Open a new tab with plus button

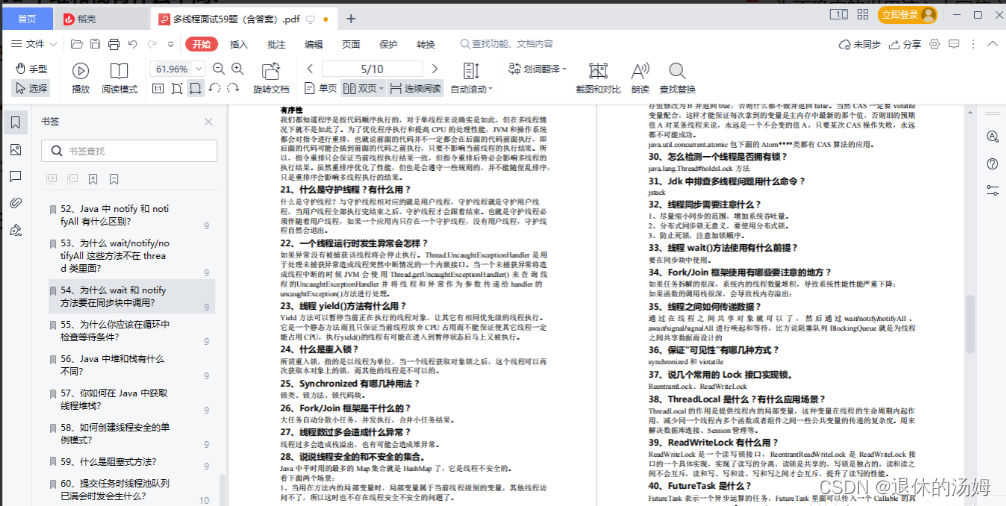(350, 19)
